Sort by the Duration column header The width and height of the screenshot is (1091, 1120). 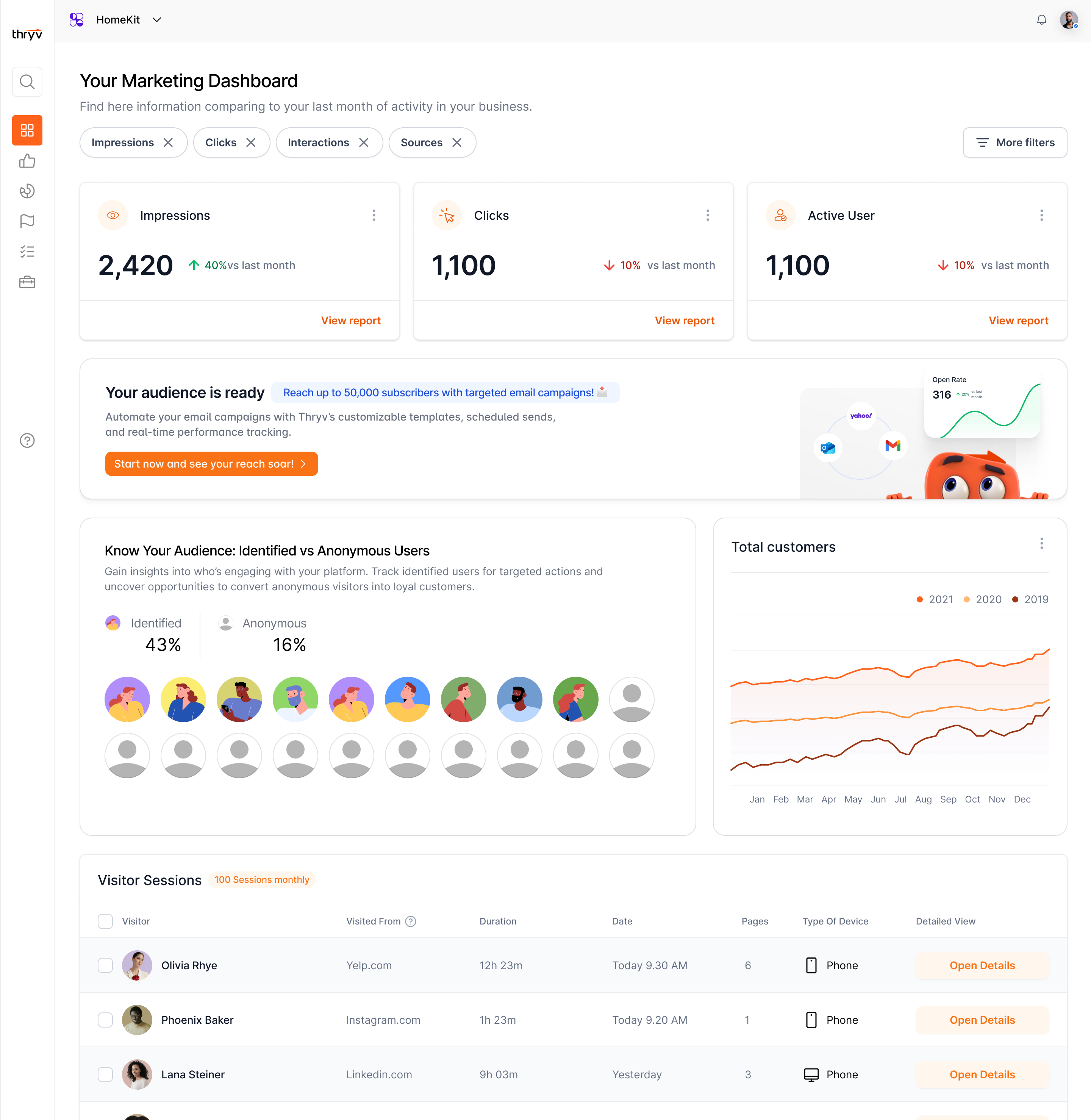(498, 921)
